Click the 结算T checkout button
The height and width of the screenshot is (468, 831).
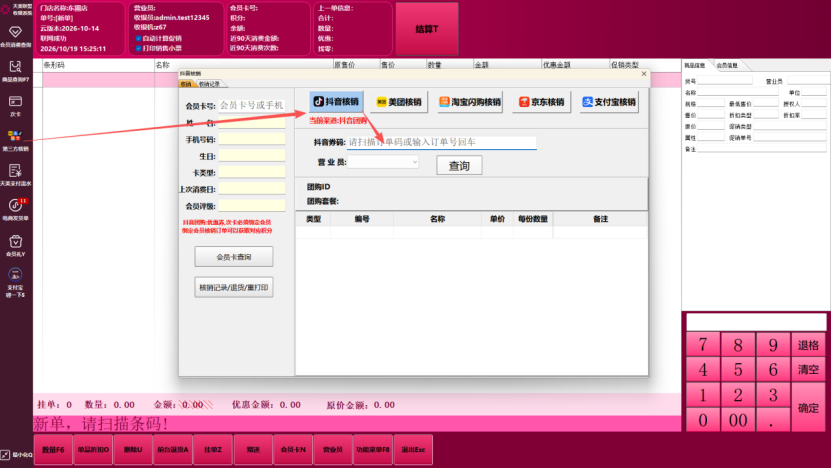click(x=427, y=29)
